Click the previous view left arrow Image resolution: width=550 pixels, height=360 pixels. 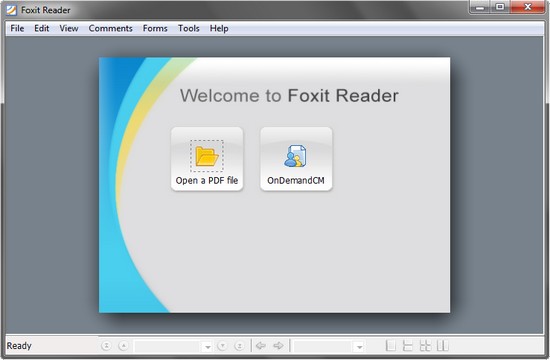coord(261,346)
